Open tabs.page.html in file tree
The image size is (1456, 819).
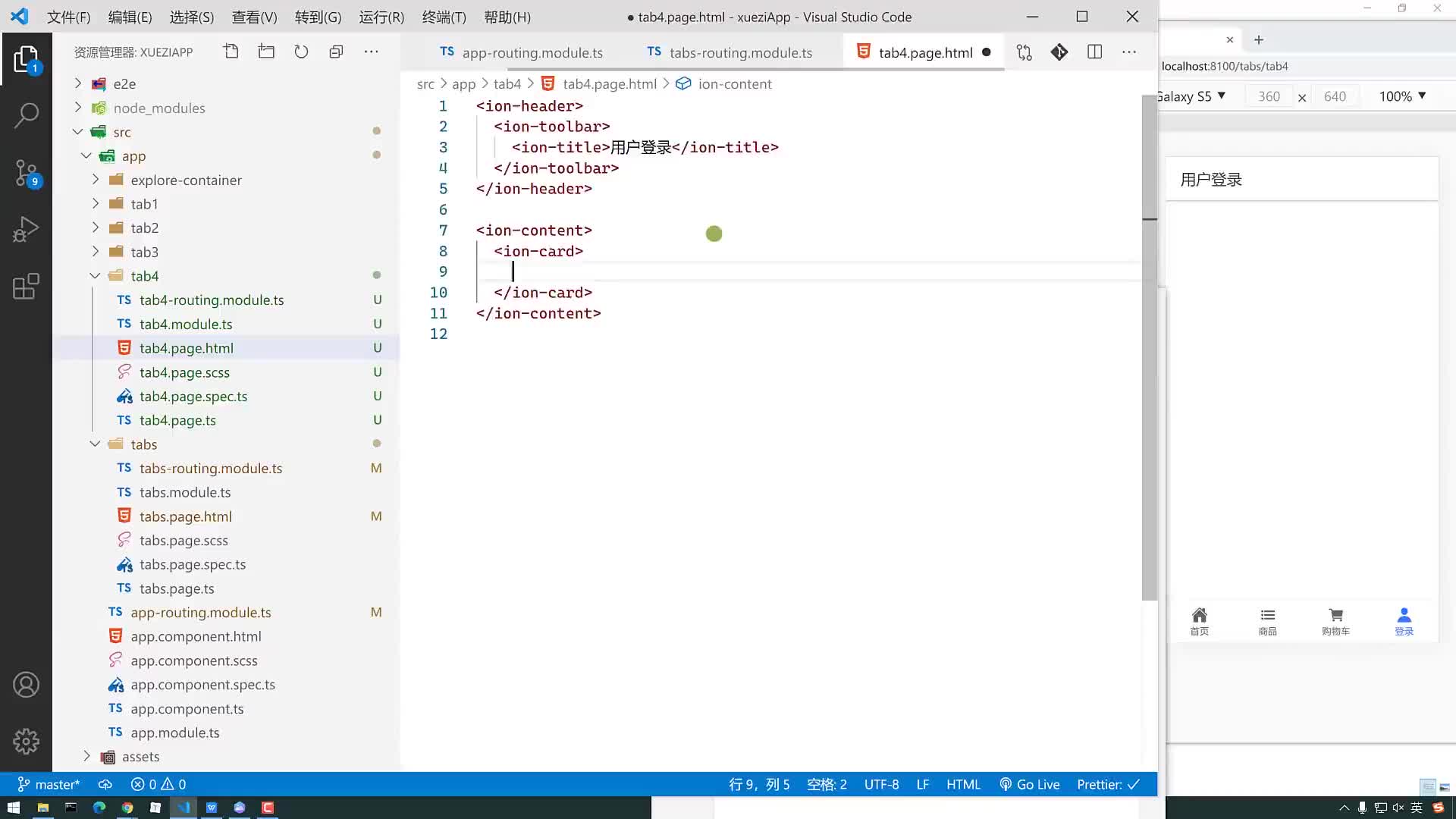186,516
